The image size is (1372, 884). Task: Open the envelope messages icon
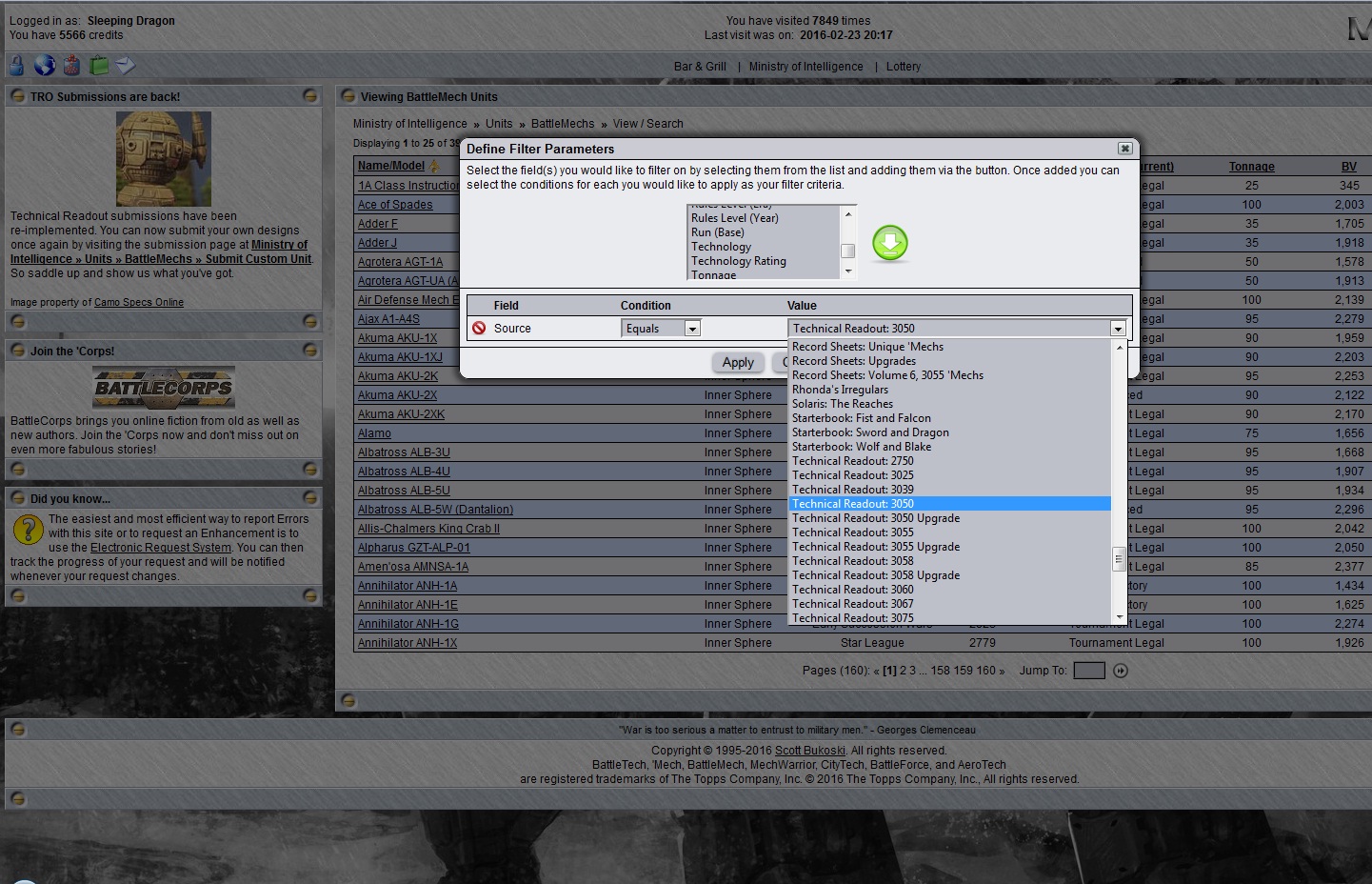[x=126, y=65]
